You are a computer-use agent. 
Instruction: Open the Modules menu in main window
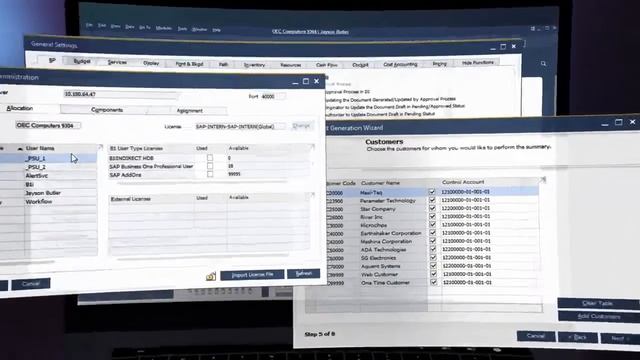point(164,28)
